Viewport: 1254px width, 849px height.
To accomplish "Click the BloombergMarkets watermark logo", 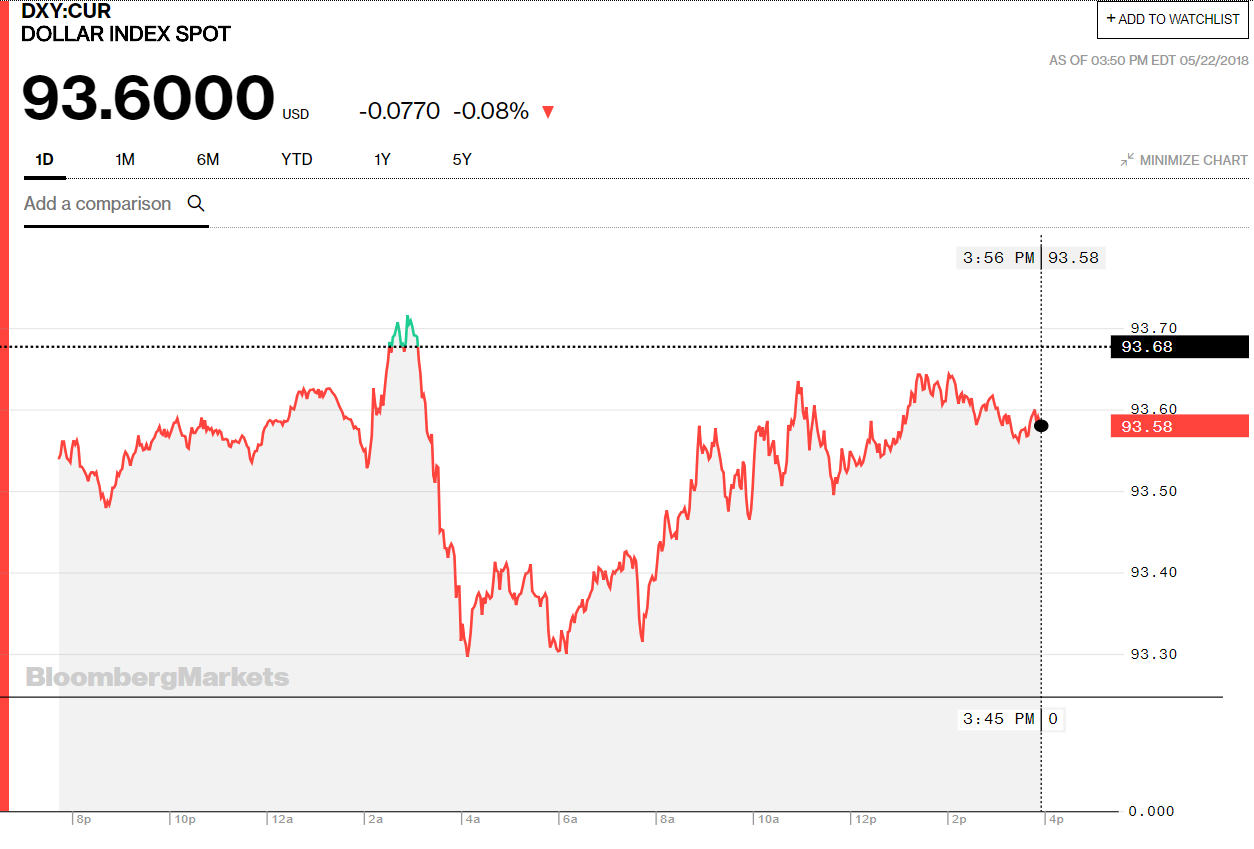I will point(157,677).
